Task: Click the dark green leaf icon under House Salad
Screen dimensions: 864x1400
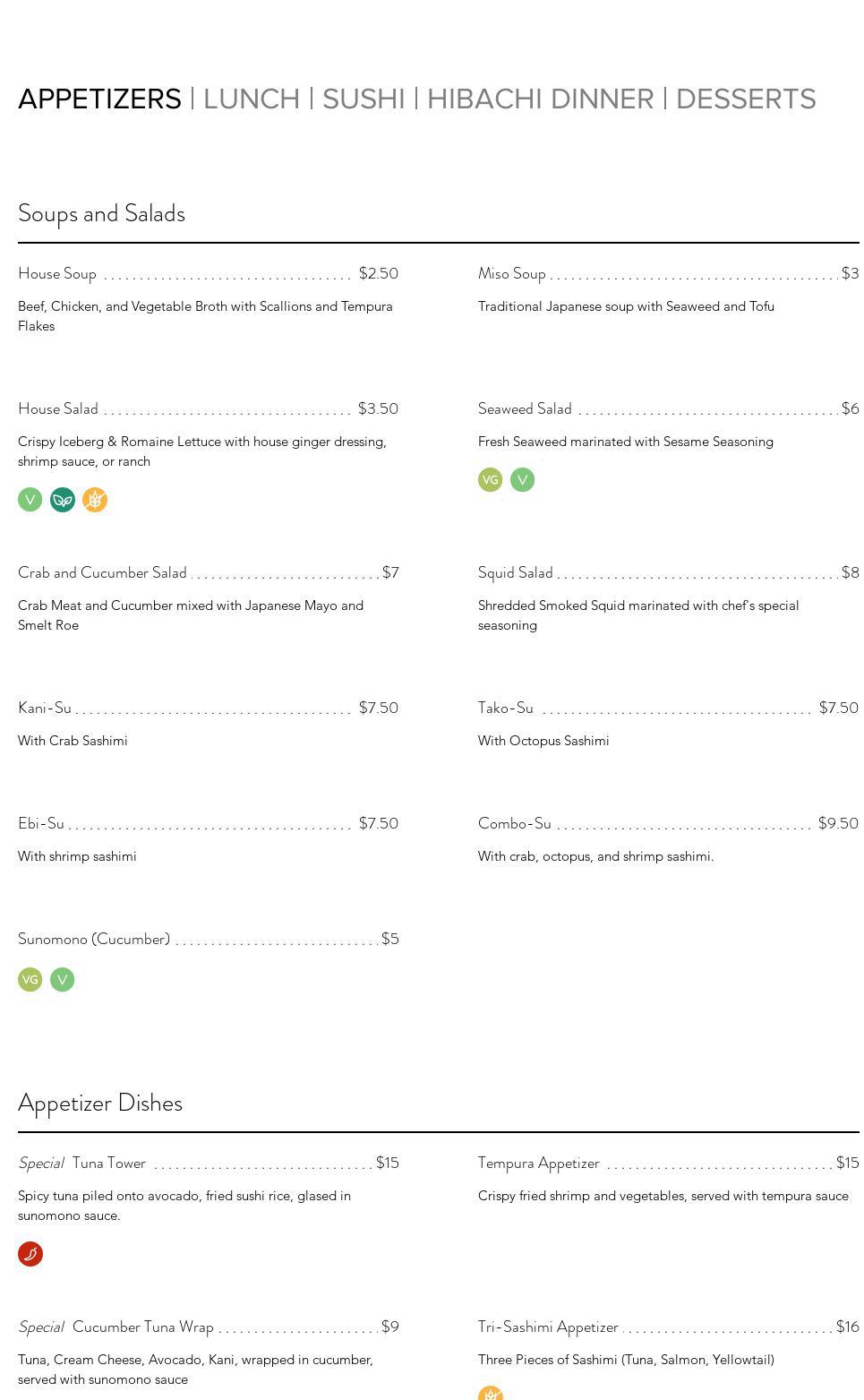Action: point(63,500)
